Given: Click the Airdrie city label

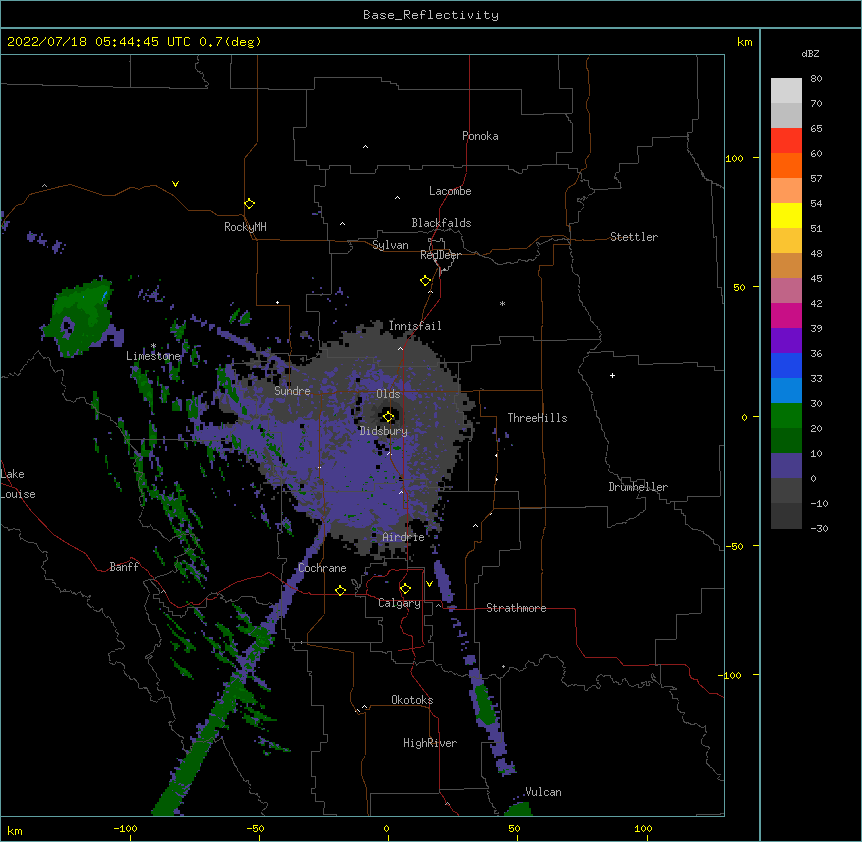Looking at the screenshot, I should [404, 537].
